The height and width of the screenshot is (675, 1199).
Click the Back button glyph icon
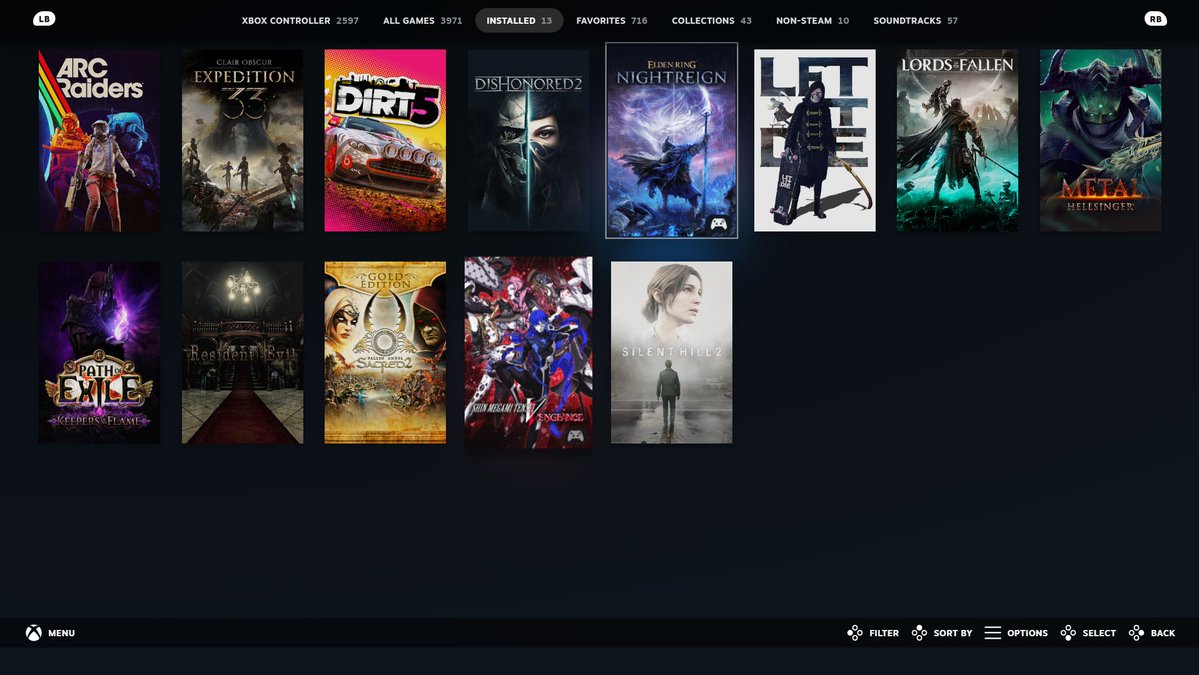1136,633
